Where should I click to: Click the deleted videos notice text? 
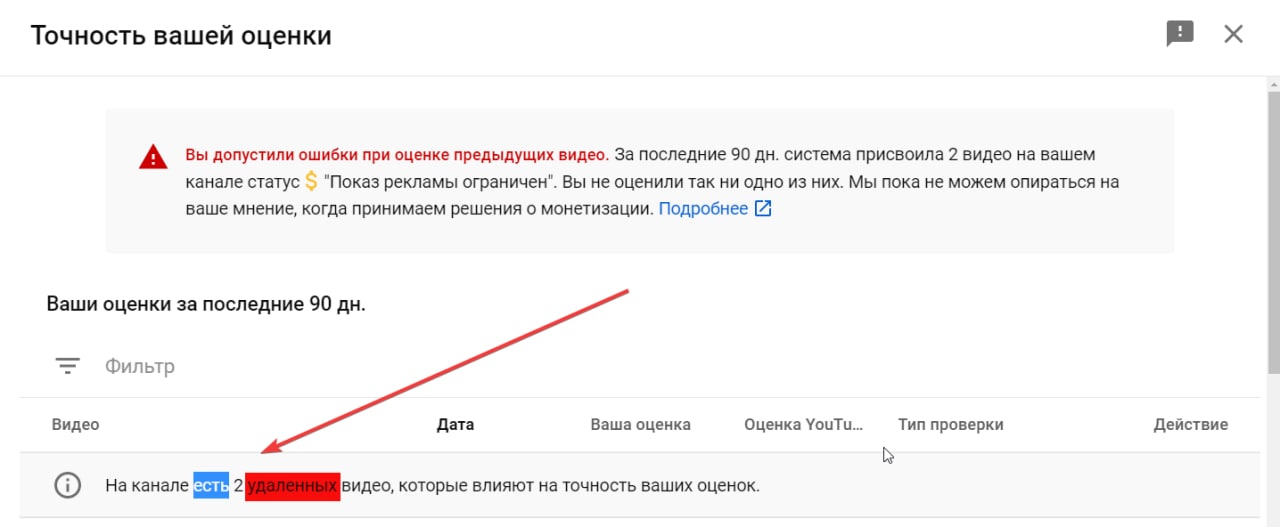(433, 486)
